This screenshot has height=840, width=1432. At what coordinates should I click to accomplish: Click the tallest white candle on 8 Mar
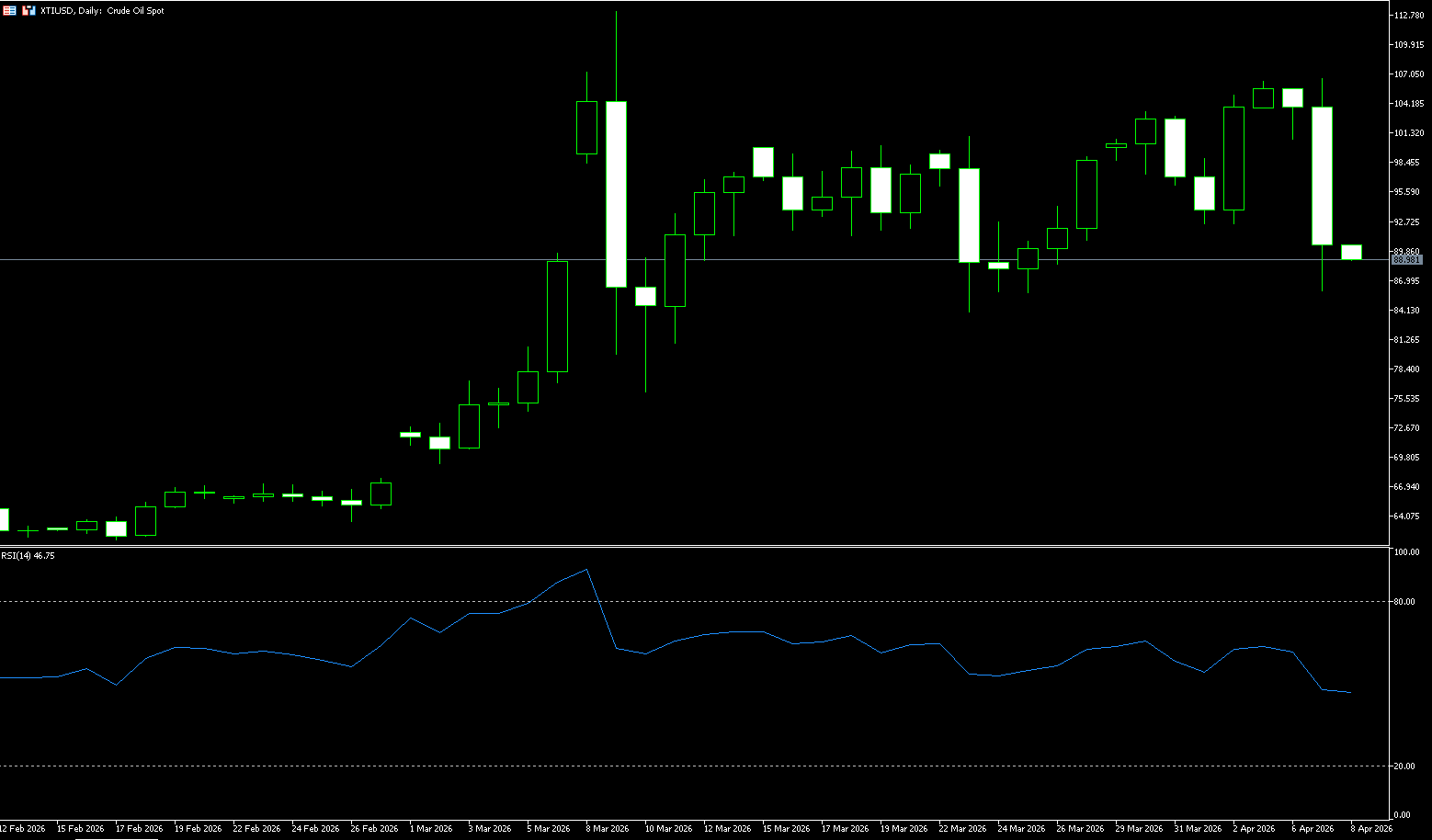pyautogui.click(x=616, y=194)
